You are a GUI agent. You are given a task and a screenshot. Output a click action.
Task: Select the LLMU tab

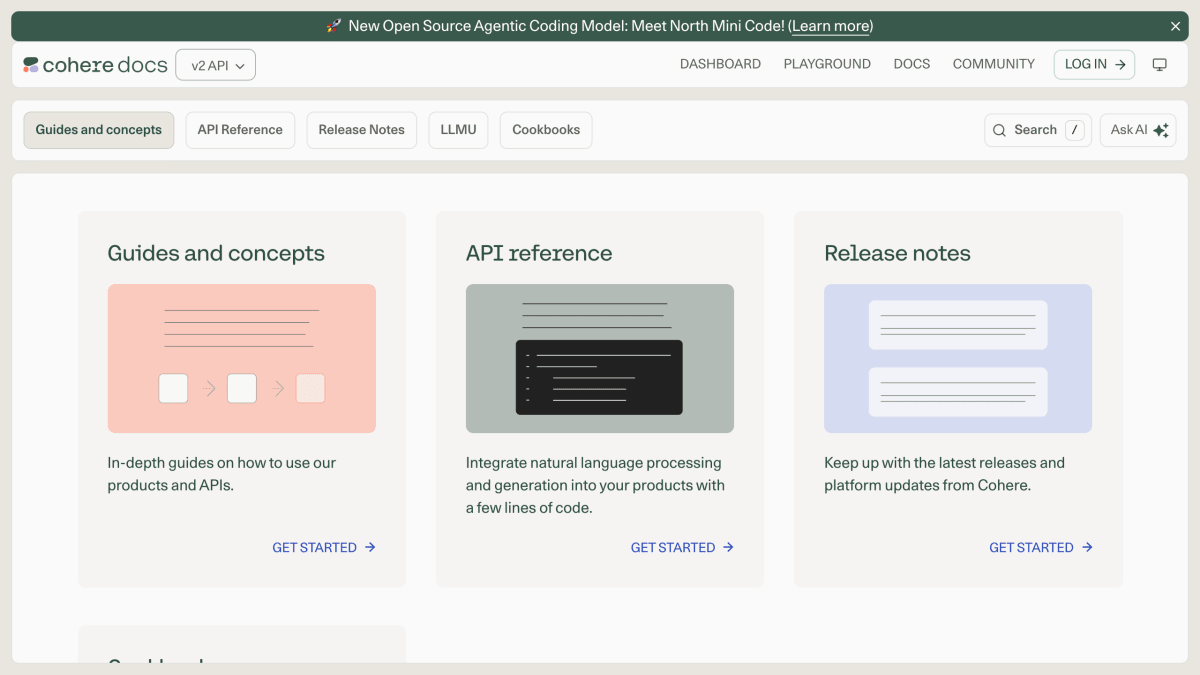coord(458,130)
